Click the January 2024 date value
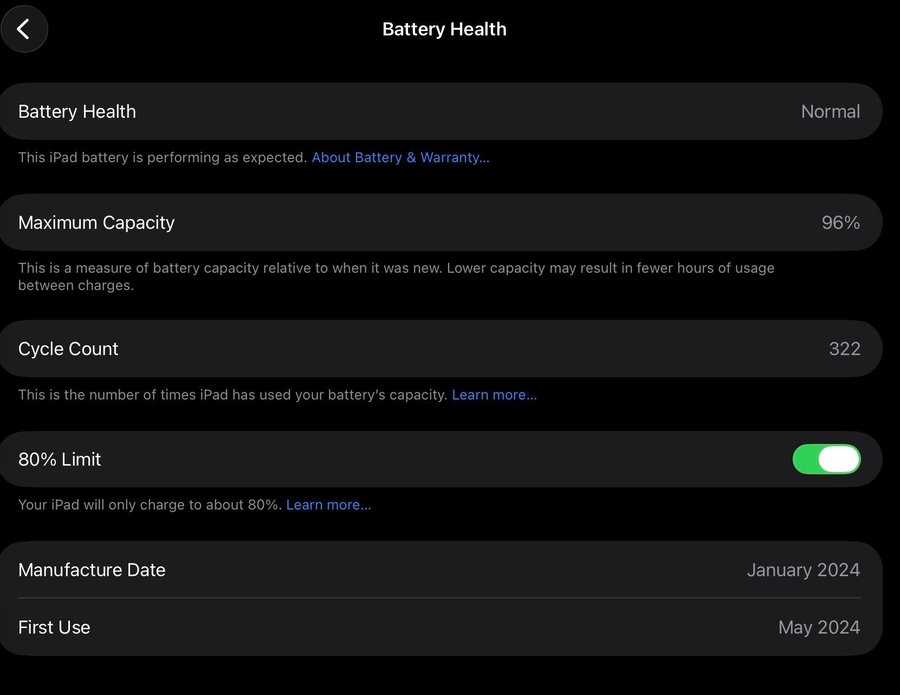This screenshot has height=695, width=900. coord(803,570)
